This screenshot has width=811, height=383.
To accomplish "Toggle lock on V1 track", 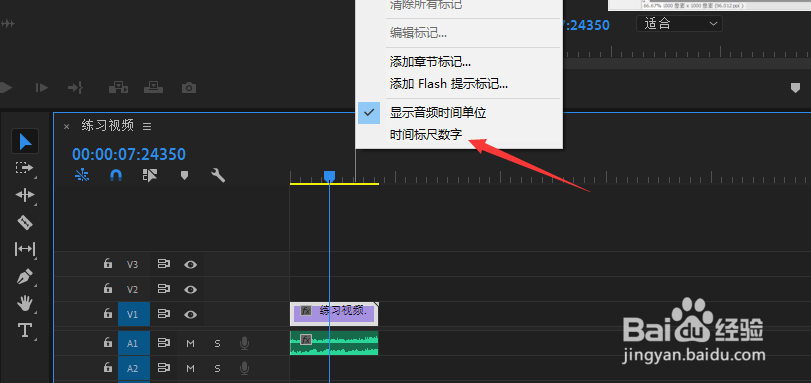I will (x=108, y=313).
